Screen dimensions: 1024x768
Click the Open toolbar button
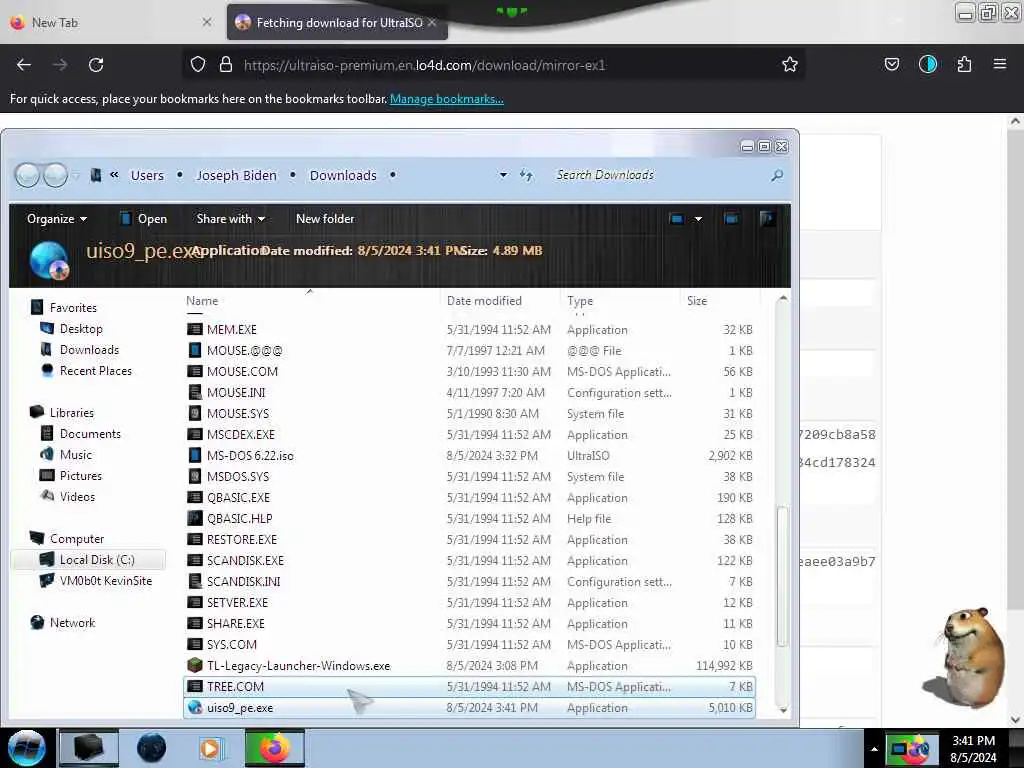tap(144, 219)
